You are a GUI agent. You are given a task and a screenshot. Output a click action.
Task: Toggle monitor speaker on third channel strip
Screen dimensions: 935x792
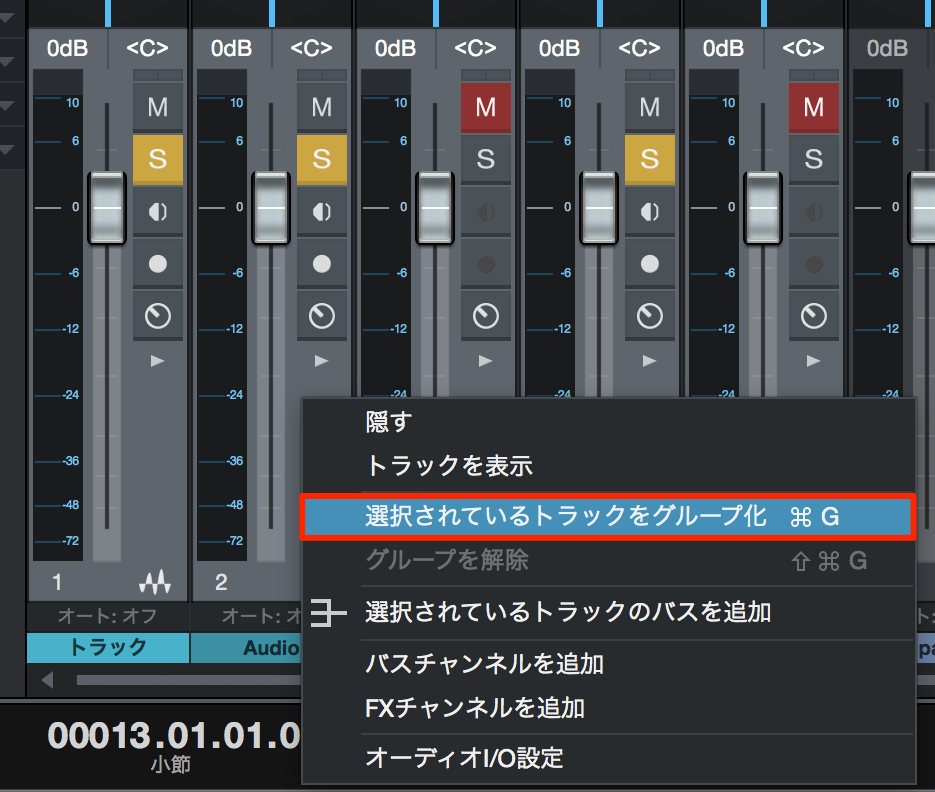click(x=485, y=212)
